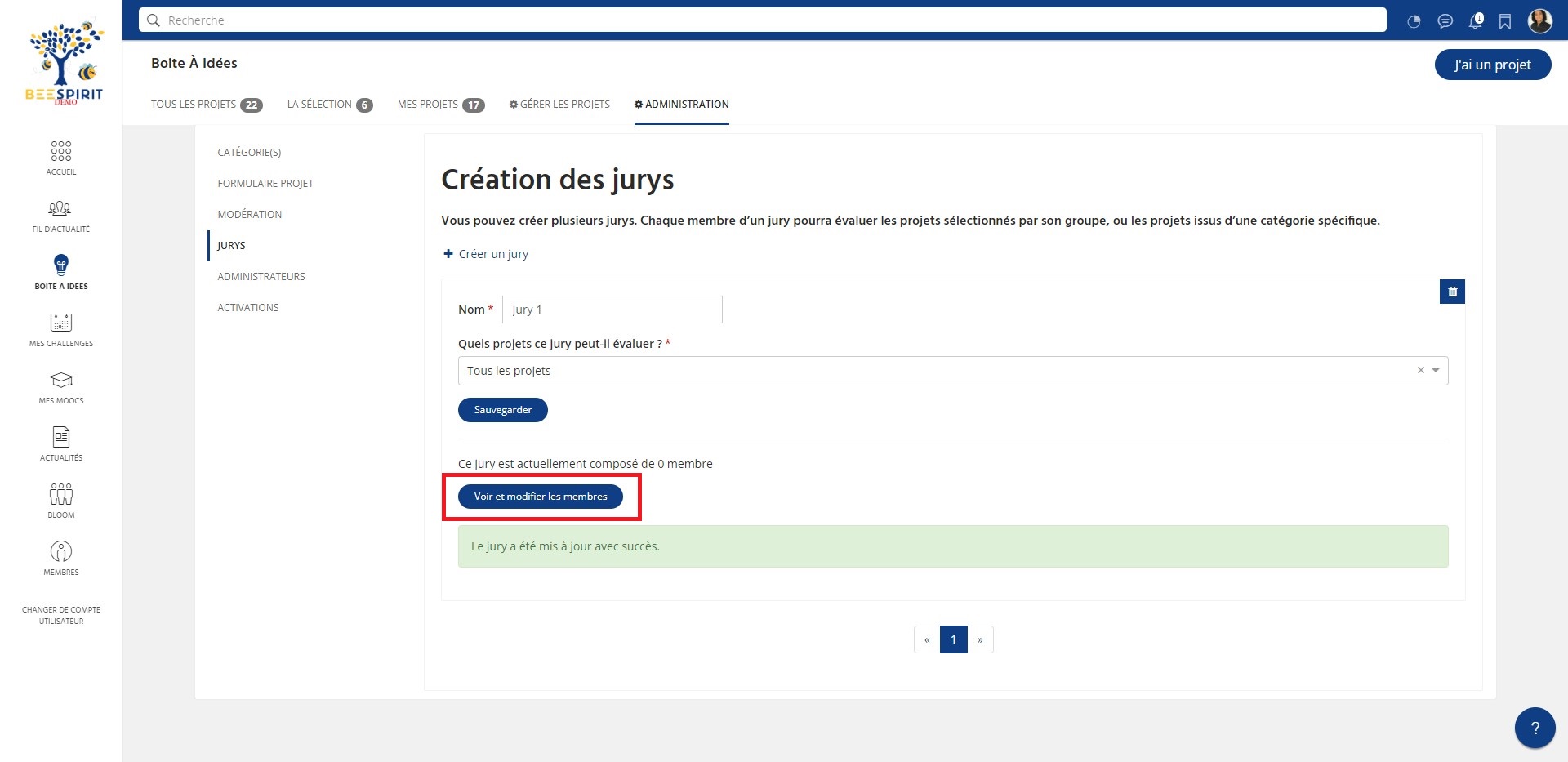Expand the projects evaluation dropdown arrow
The height and width of the screenshot is (762, 1568).
(1436, 371)
